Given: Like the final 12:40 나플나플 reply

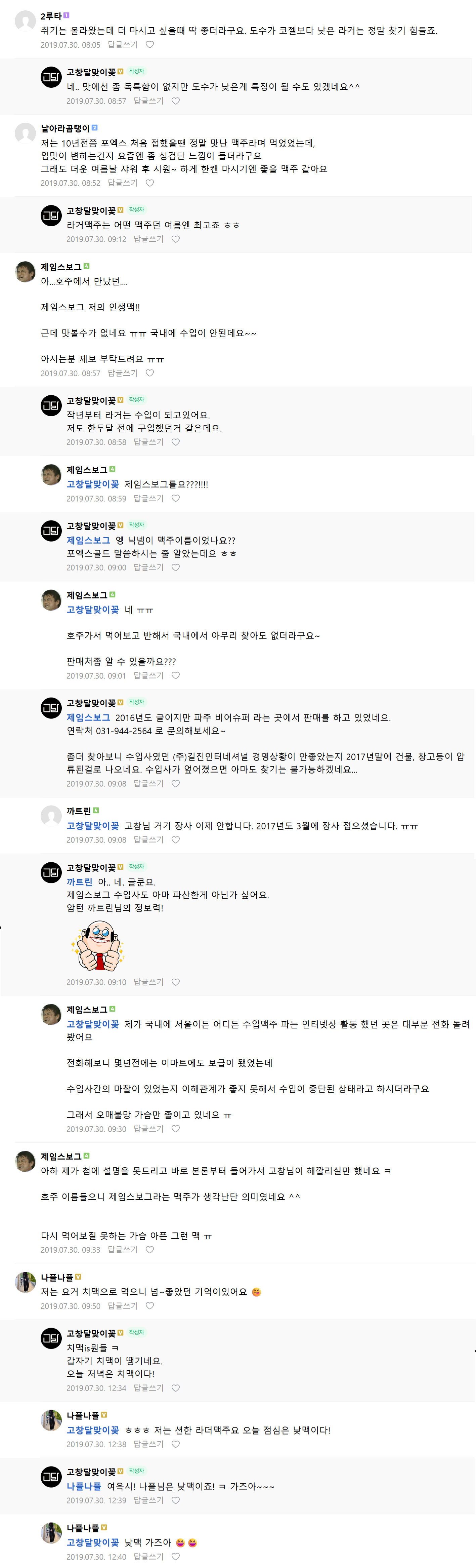Looking at the screenshot, I should tap(176, 1557).
